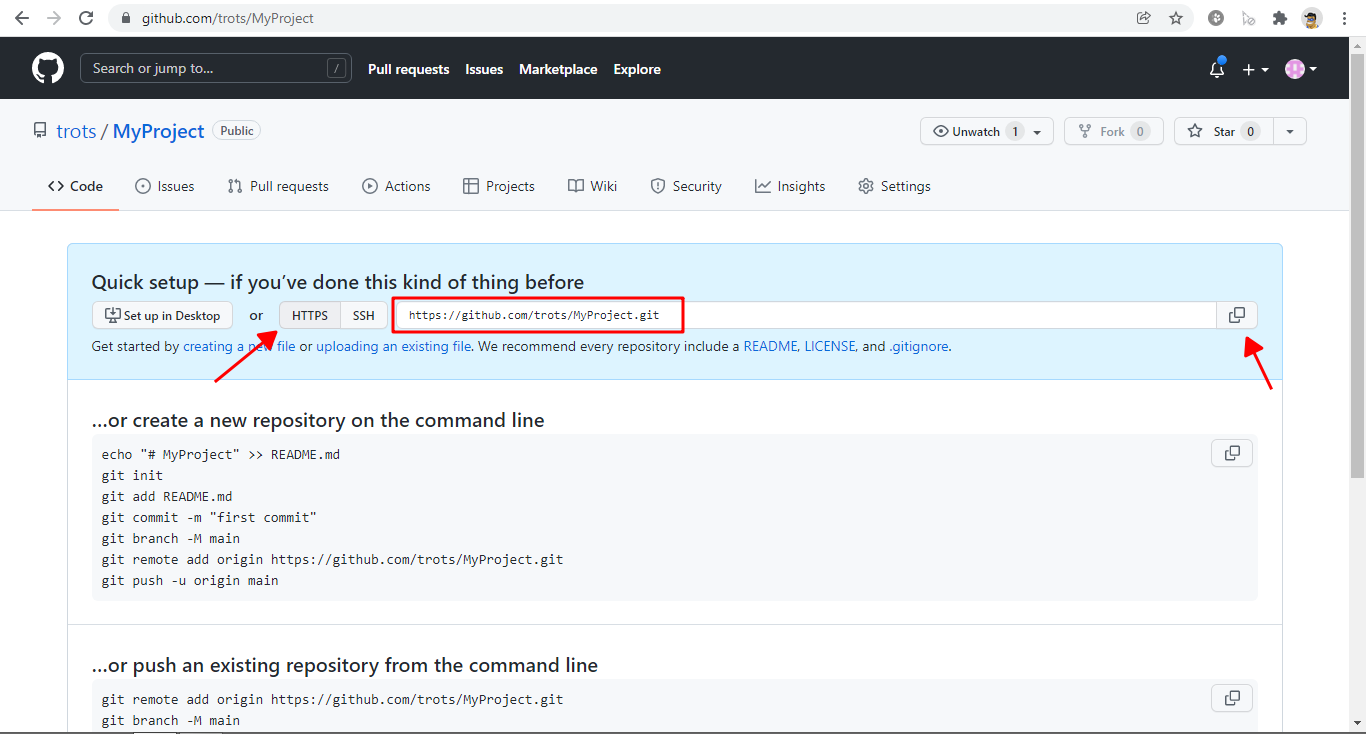Copy the create new repository commands
The height and width of the screenshot is (734, 1366).
pos(1232,453)
